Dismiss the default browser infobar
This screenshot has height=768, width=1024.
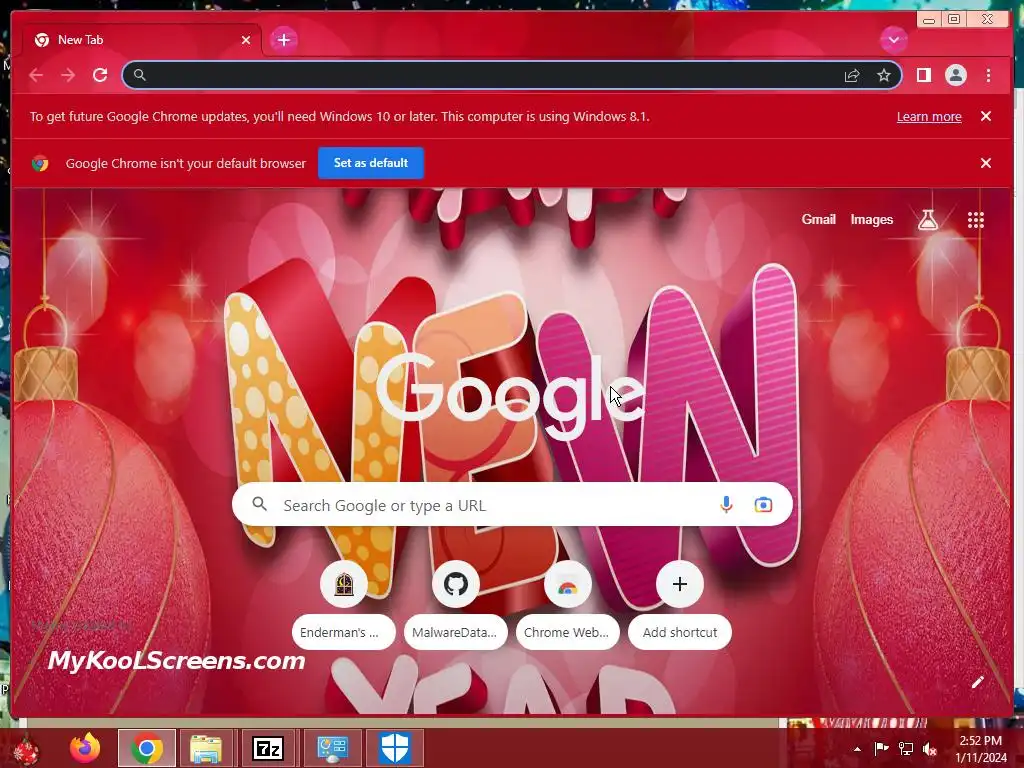click(x=985, y=163)
